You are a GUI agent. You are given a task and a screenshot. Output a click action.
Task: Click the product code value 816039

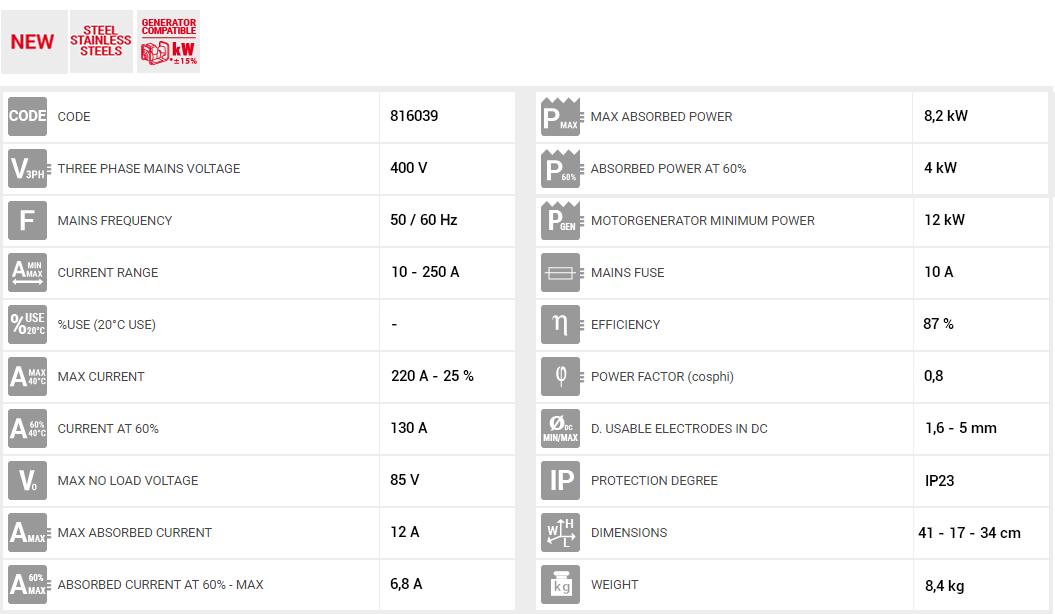coord(414,116)
